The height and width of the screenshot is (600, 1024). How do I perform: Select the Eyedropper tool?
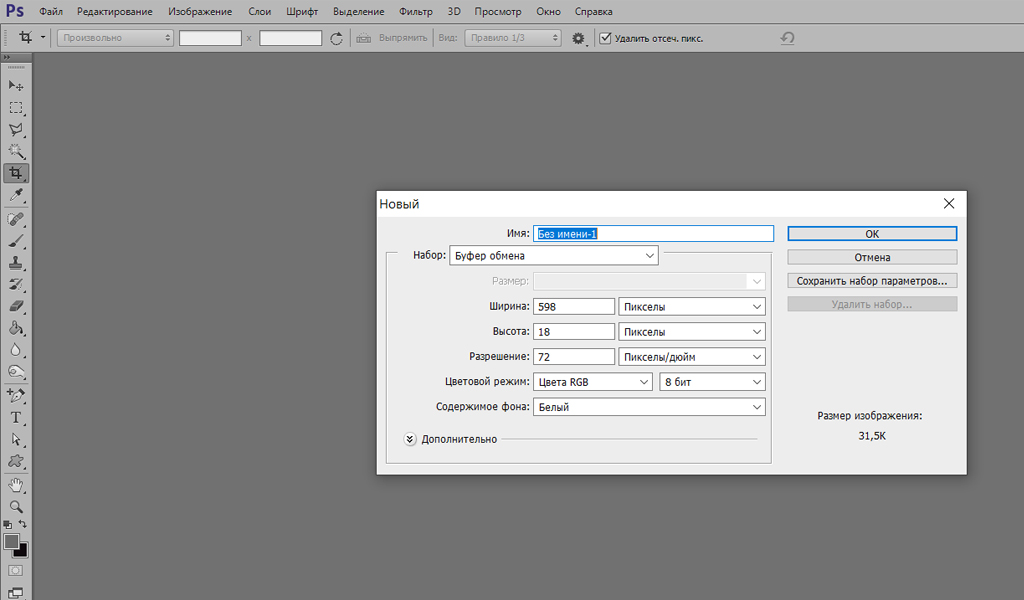click(16, 194)
